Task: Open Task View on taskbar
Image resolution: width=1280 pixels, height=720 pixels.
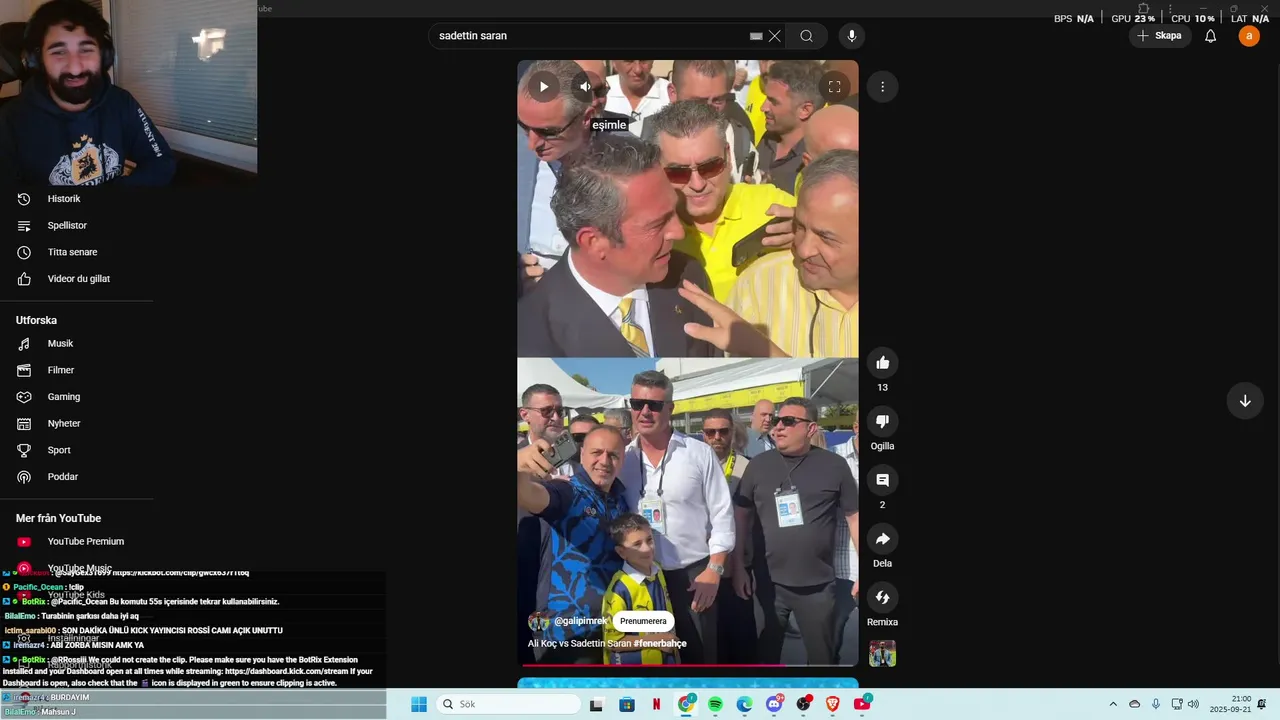Action: point(596,704)
